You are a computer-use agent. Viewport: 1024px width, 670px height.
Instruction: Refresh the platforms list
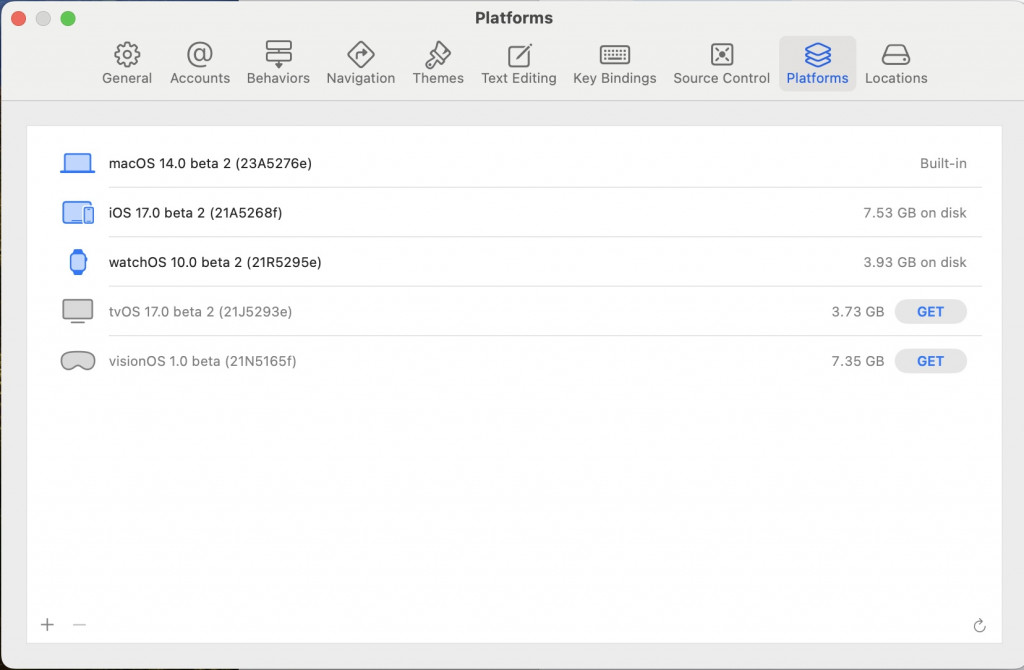pos(979,626)
